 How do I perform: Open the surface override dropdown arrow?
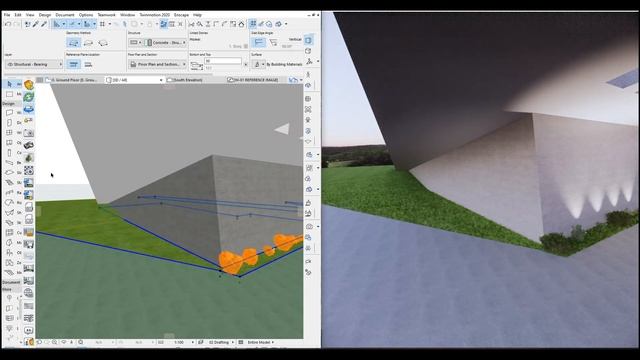click(x=263, y=64)
